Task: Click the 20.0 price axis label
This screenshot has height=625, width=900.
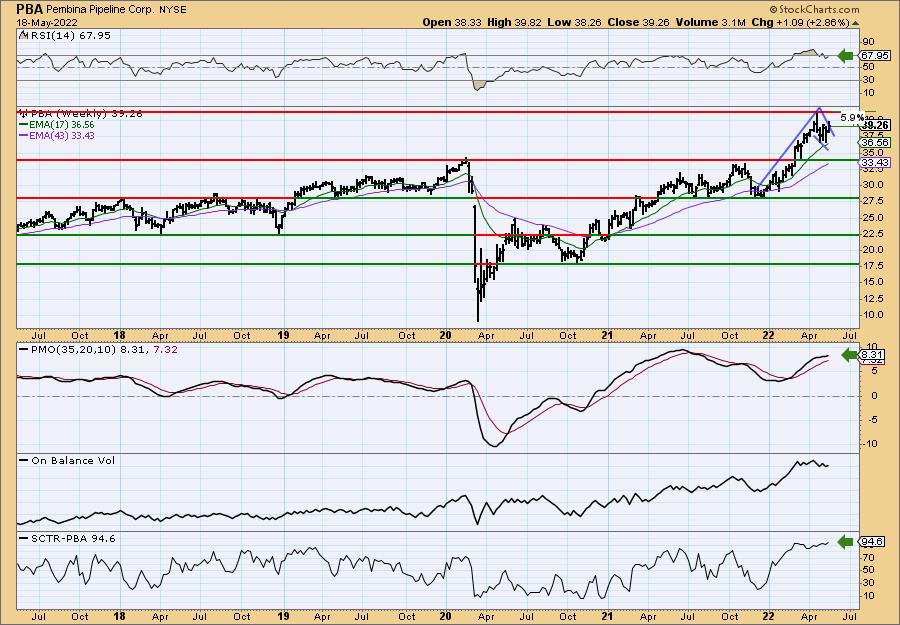Action: (x=871, y=250)
